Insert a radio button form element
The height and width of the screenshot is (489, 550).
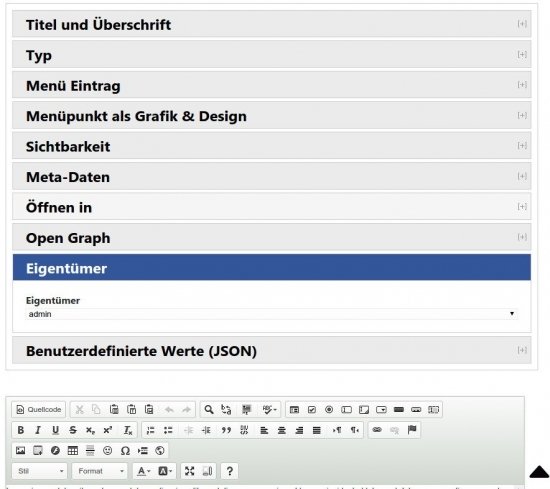[x=329, y=409]
